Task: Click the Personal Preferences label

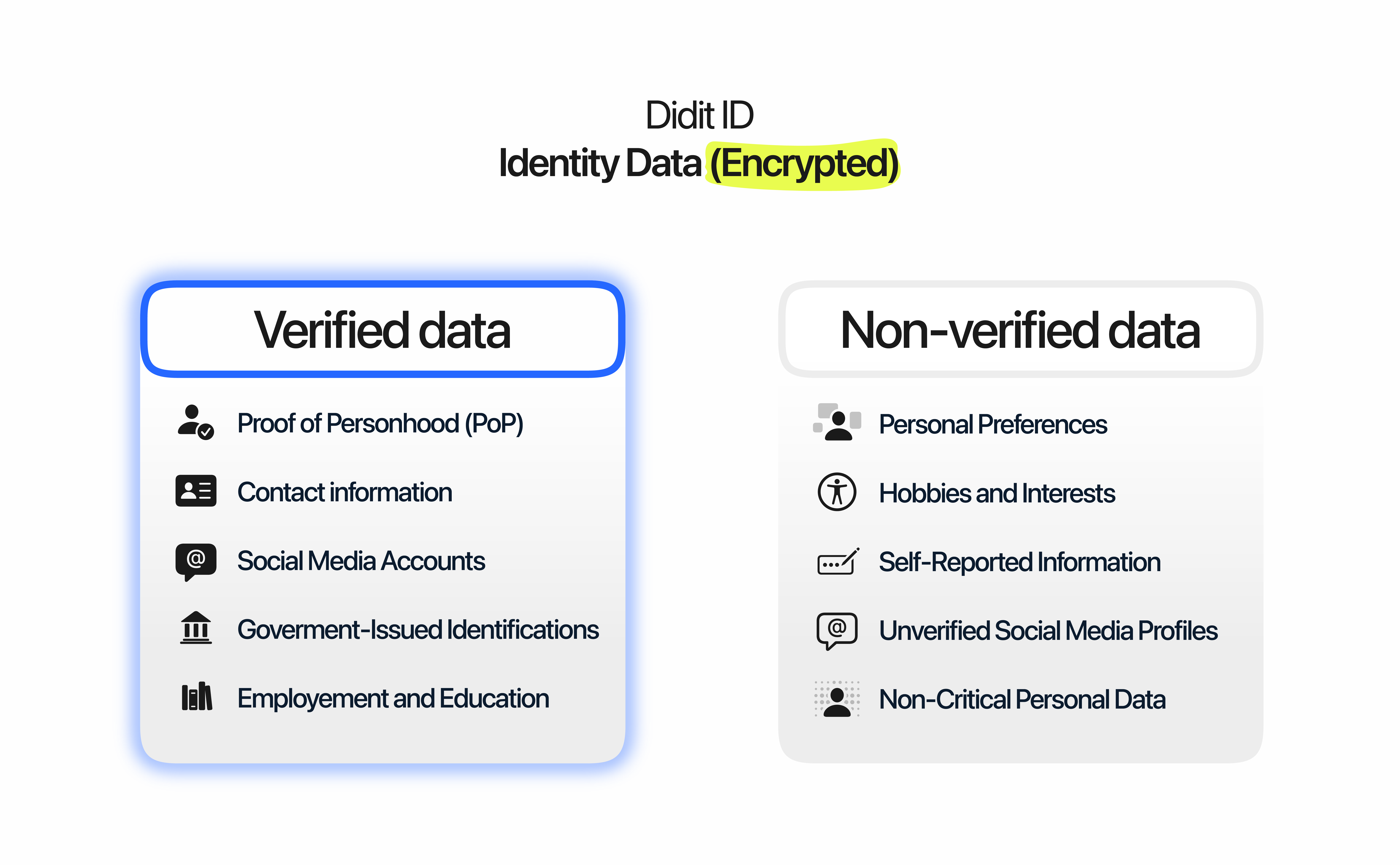Action: [993, 425]
